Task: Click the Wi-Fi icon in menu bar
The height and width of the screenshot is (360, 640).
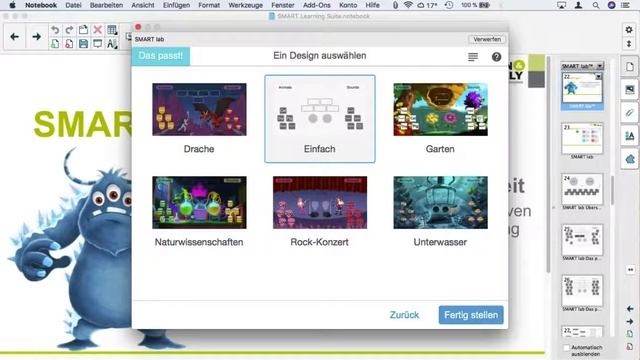Action: tap(408, 5)
